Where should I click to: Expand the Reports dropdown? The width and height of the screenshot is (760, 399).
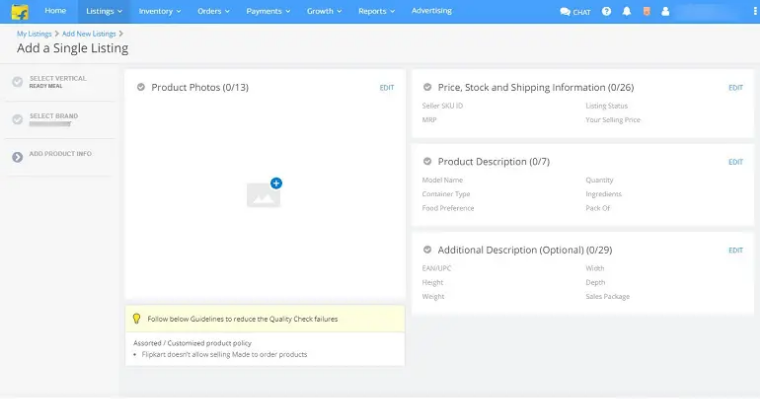click(x=376, y=11)
